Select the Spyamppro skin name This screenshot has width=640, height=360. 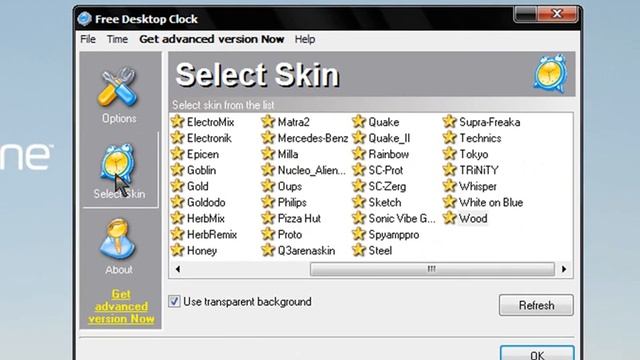click(393, 235)
